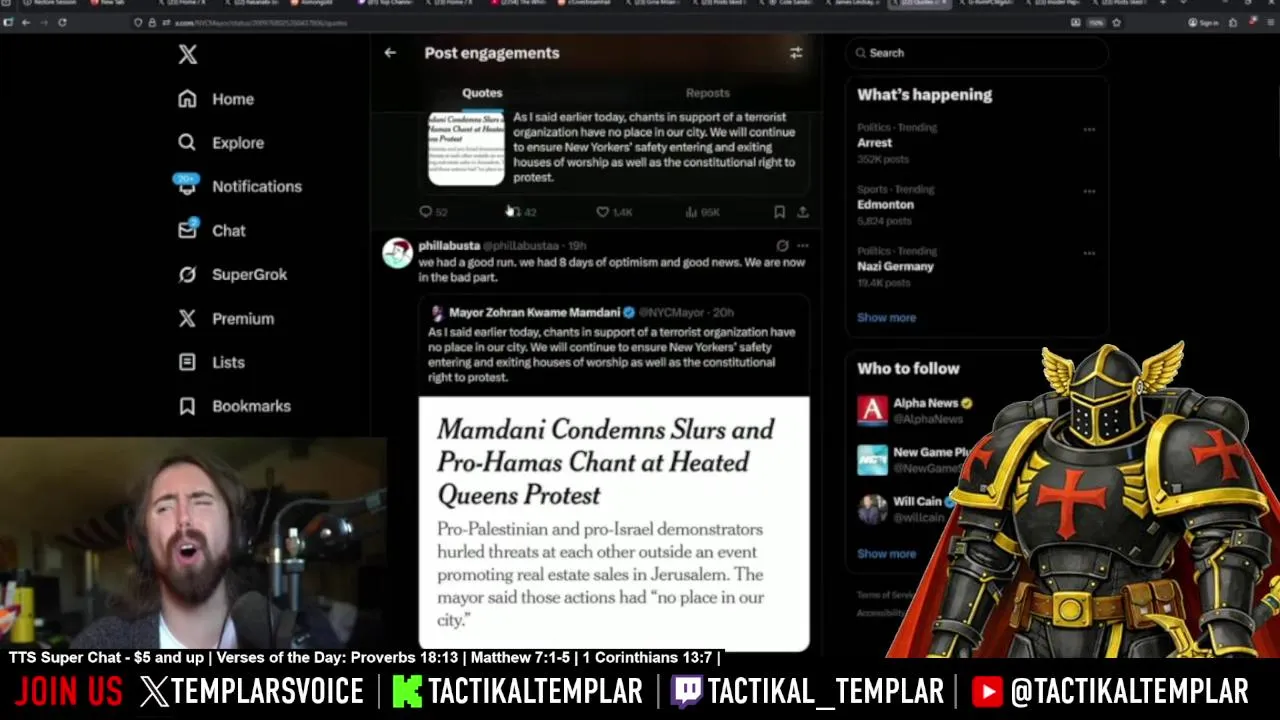
Task: Switch to the Quotes tab
Action: (x=482, y=93)
